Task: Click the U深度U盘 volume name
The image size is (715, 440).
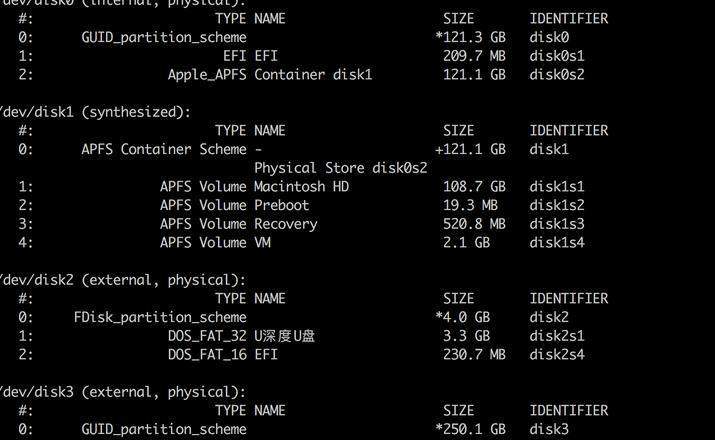Action: click(285, 336)
